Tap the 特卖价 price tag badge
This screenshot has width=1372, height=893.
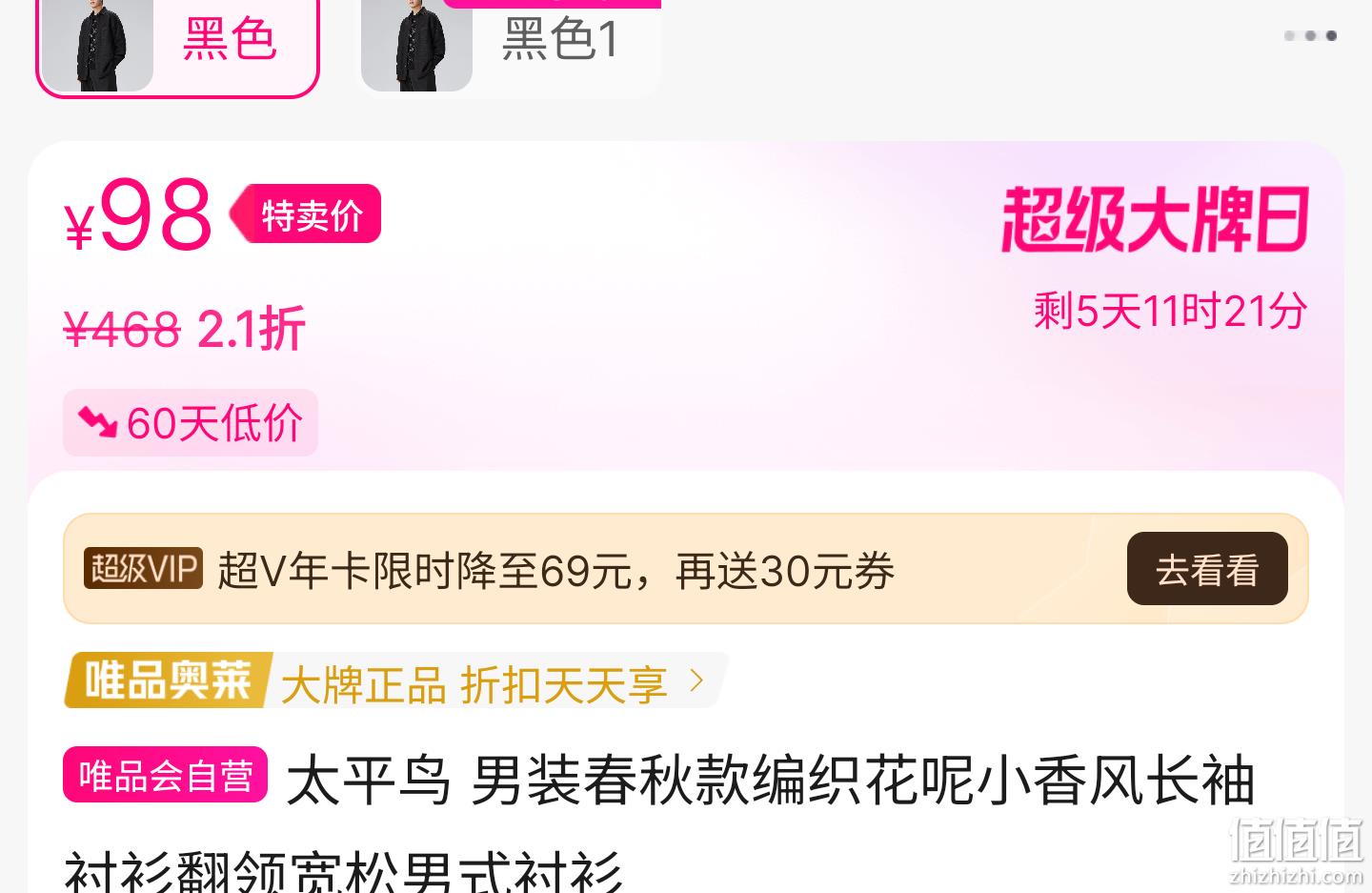coord(306,214)
